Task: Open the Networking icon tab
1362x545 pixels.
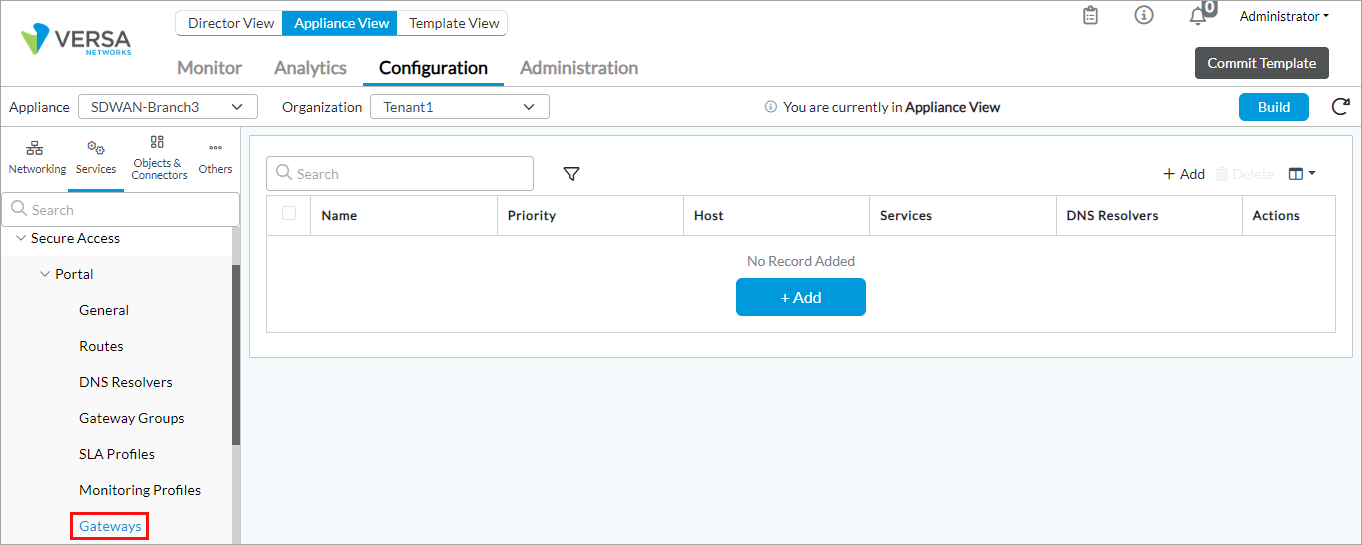Action: tap(37, 158)
